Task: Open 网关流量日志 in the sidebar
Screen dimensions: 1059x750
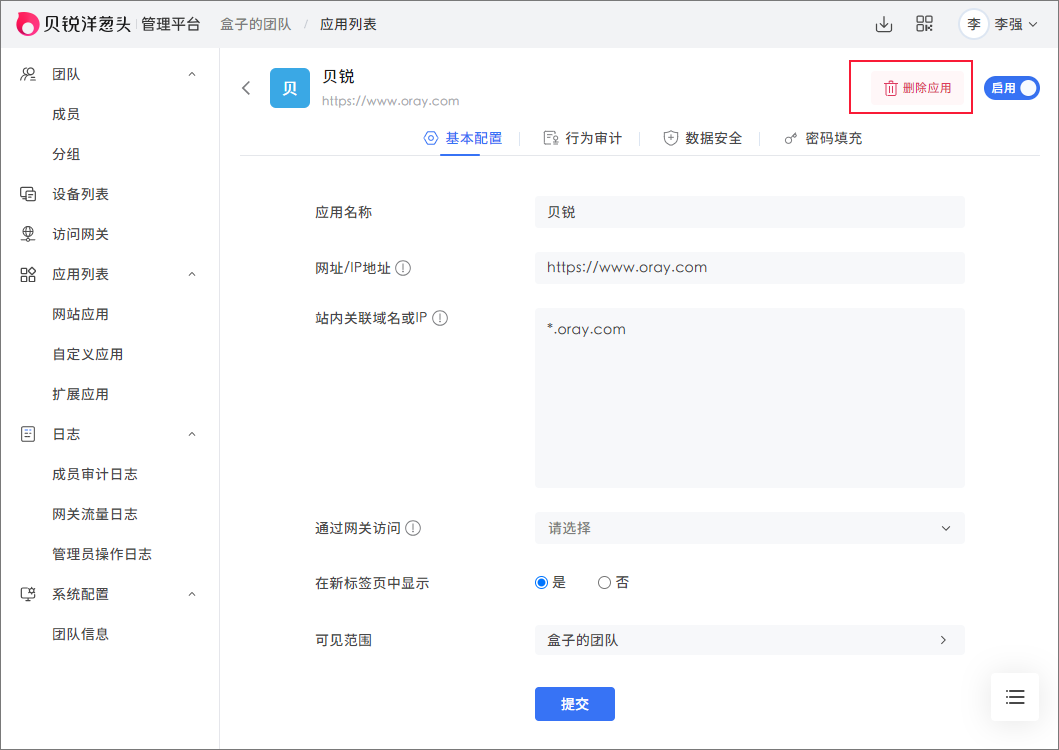Action: [x=95, y=514]
